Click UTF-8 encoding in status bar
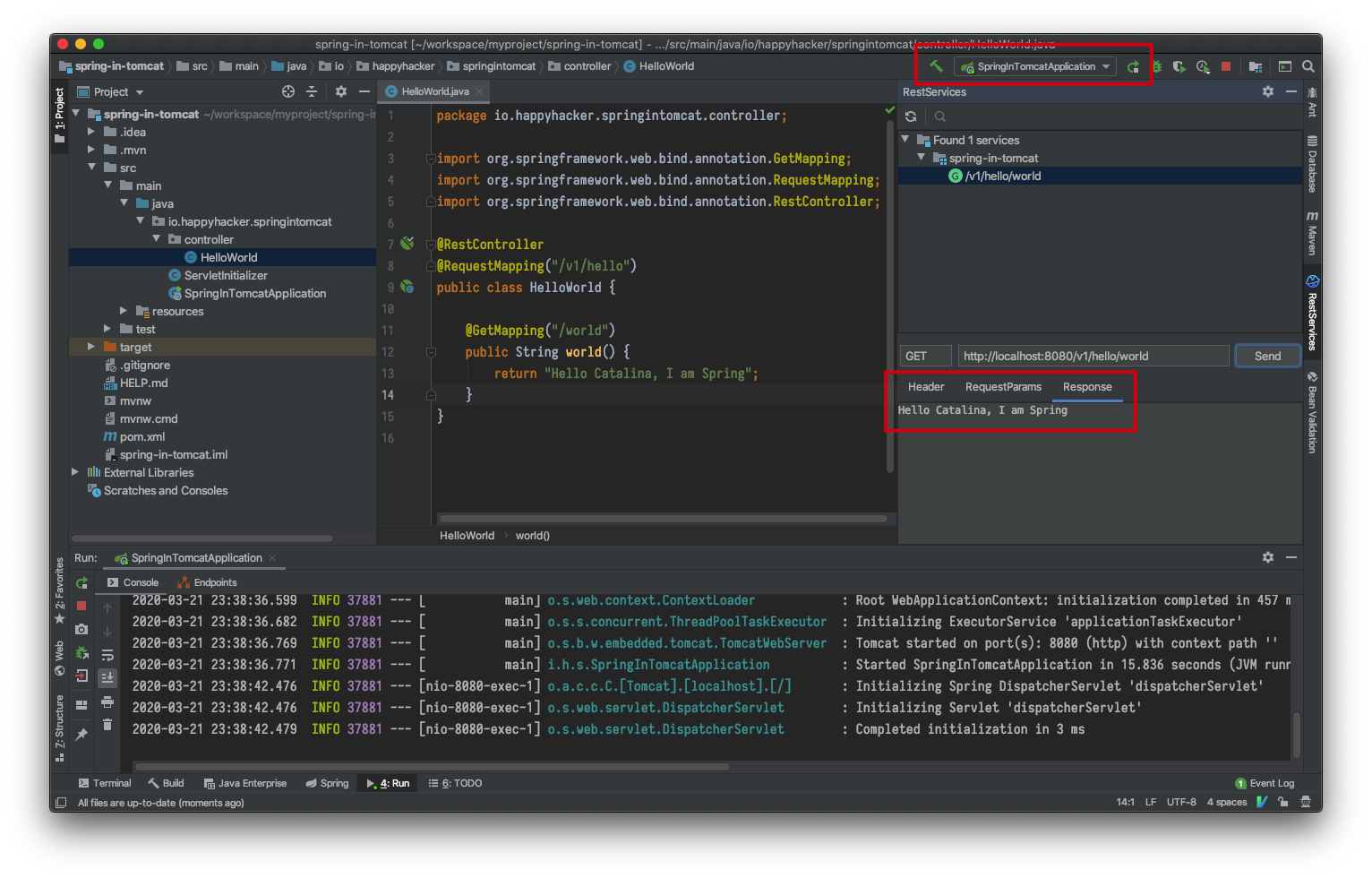 click(x=1181, y=802)
